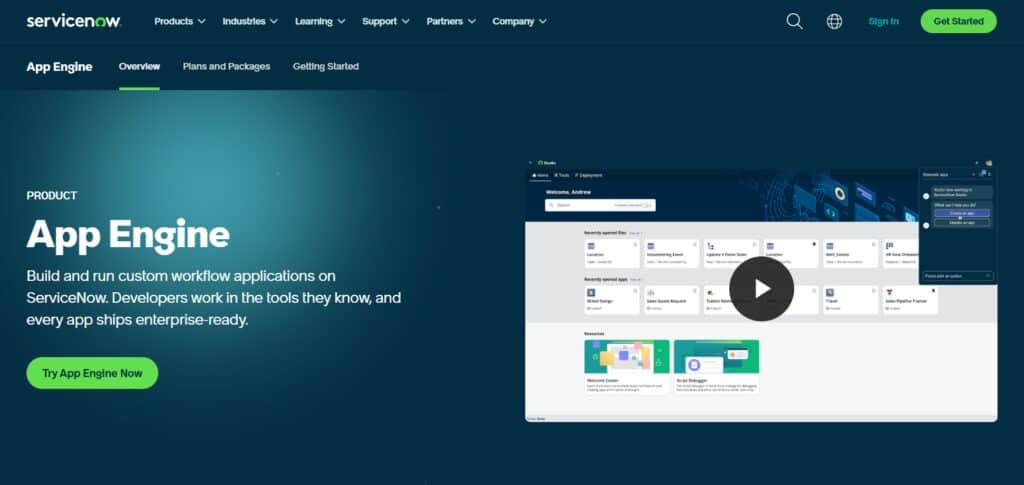
Task: Expand the Company menu
Action: tap(519, 21)
